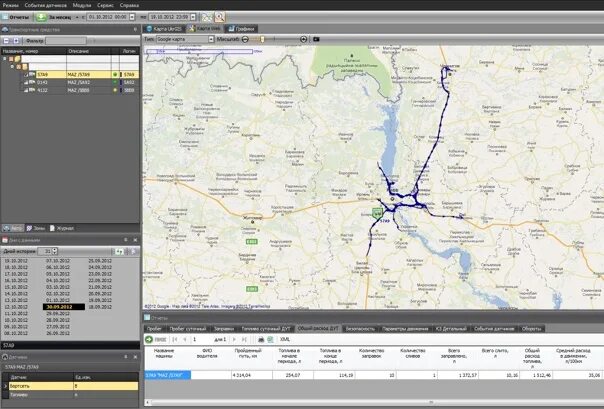
Task: Open the Пробег report tab
Action: (x=154, y=329)
